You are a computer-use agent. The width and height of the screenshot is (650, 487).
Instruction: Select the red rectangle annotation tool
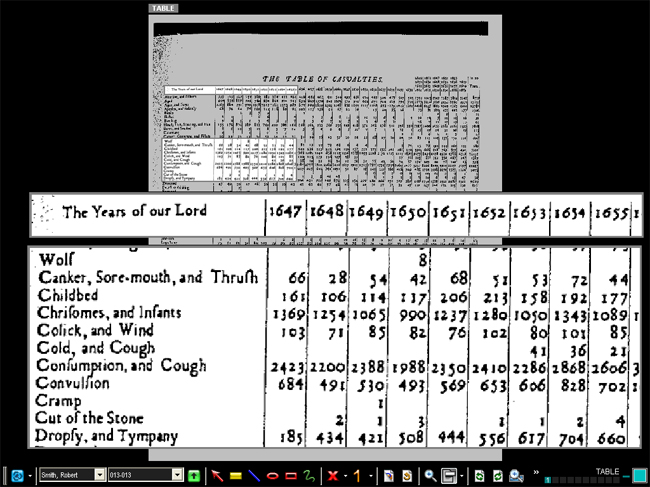tap(291, 476)
